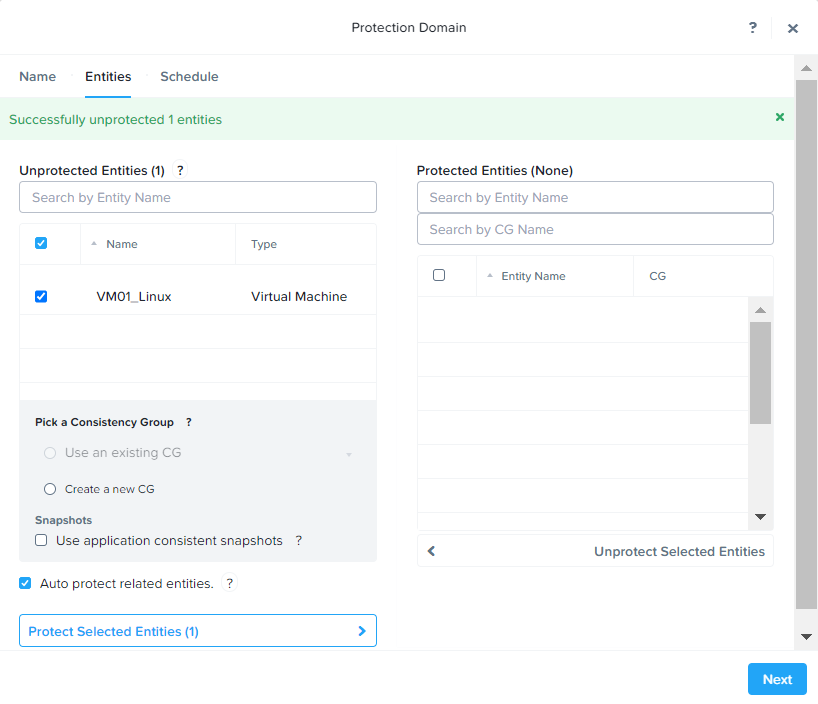Sort protected entities by Entity Name column
This screenshot has width=818, height=704.
pos(532,276)
